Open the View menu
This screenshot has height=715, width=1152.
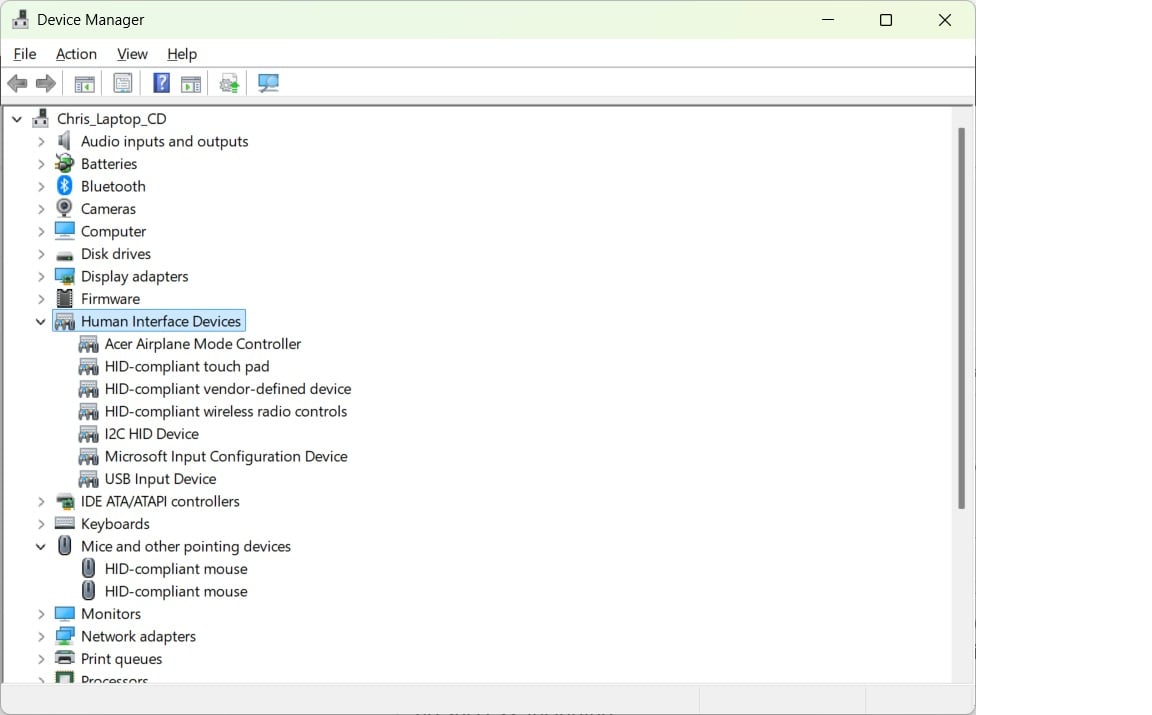coord(132,54)
